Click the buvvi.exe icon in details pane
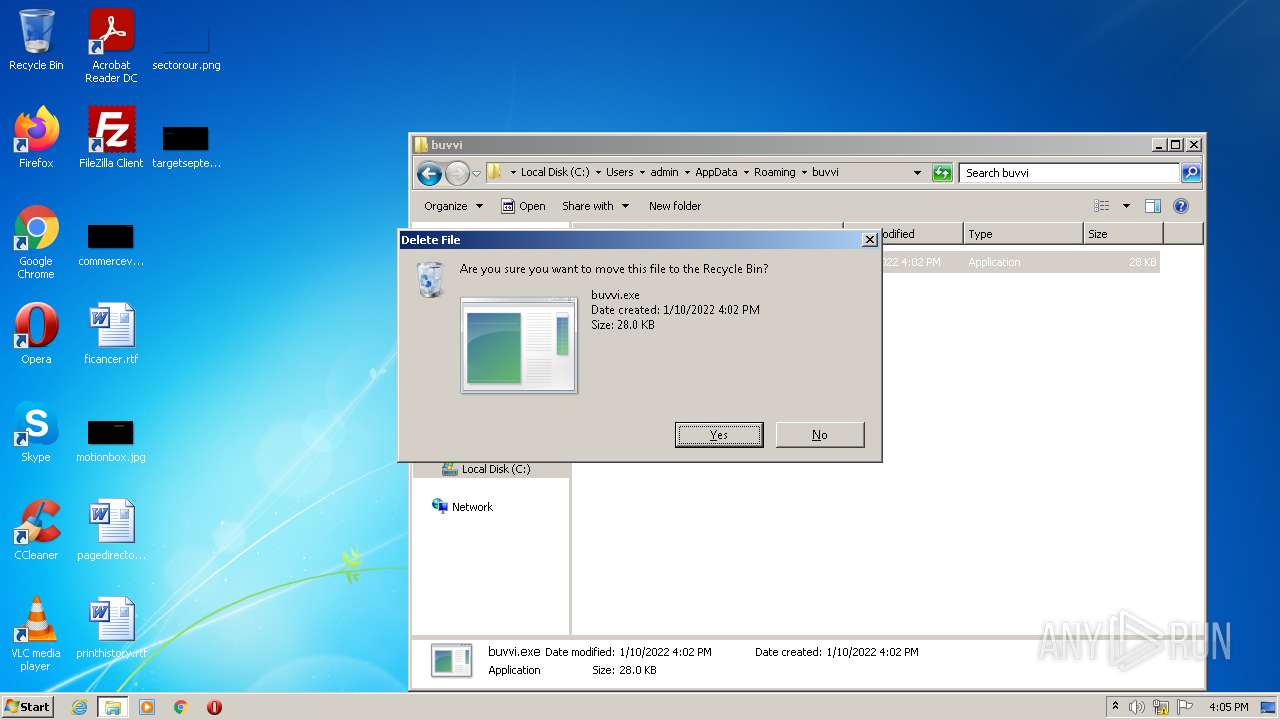This screenshot has width=1280, height=720. click(x=451, y=661)
